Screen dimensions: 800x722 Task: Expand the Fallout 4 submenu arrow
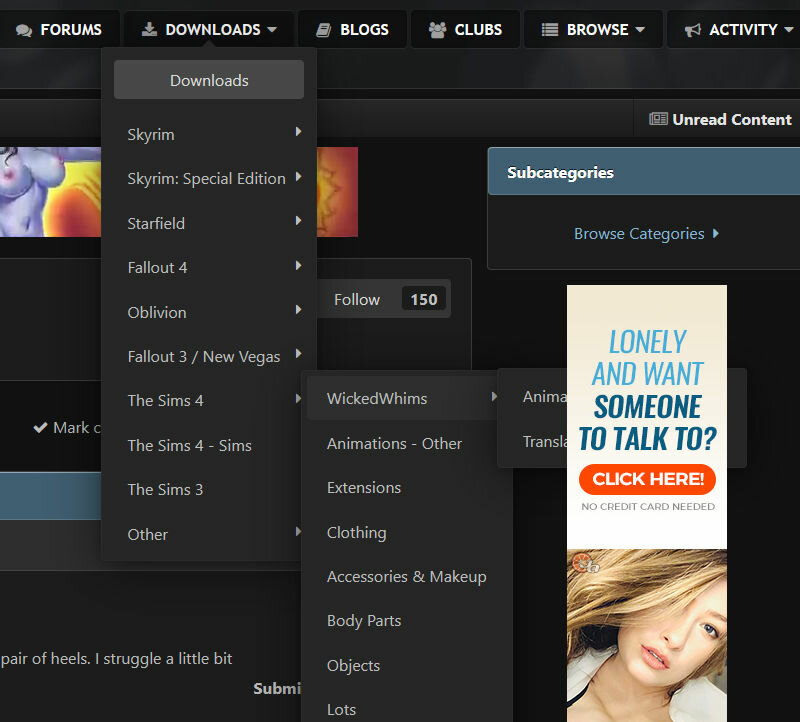(x=298, y=265)
